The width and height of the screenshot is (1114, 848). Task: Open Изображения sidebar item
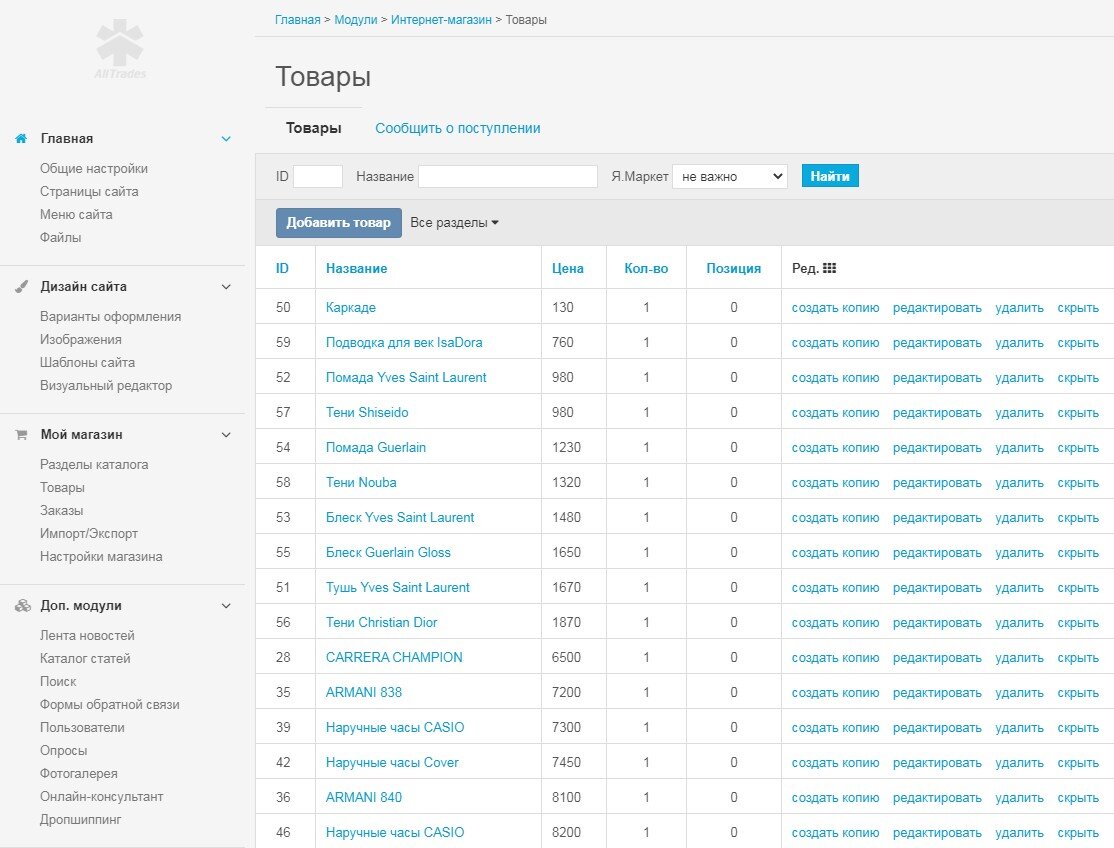[80, 339]
